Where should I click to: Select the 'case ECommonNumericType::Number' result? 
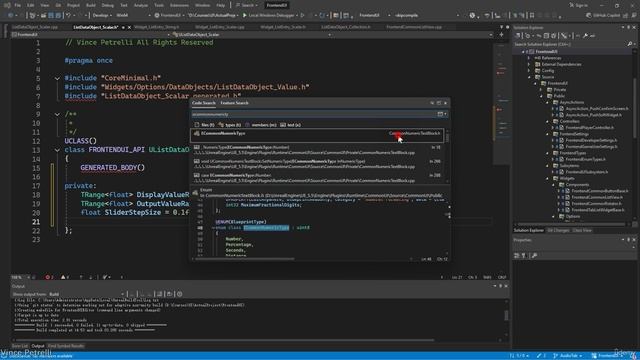click(x=317, y=178)
